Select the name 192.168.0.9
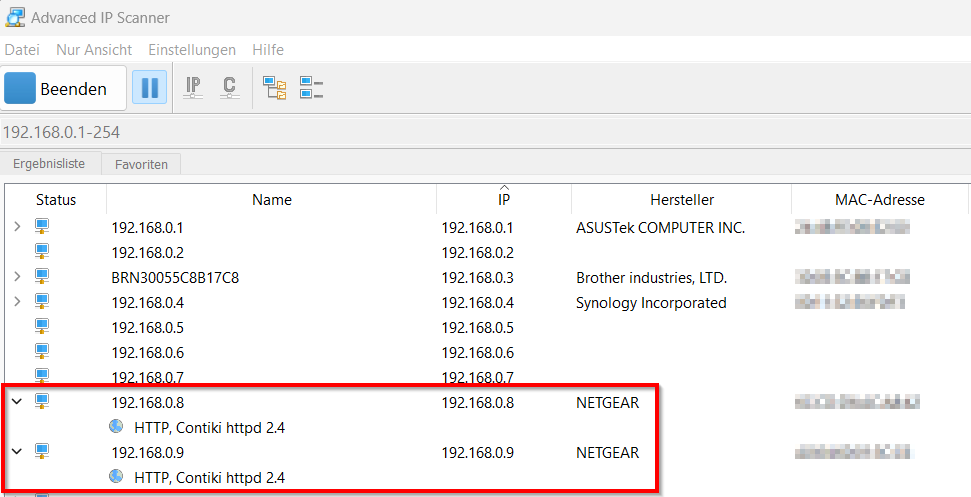Viewport: 971px width, 497px height. coord(147,453)
